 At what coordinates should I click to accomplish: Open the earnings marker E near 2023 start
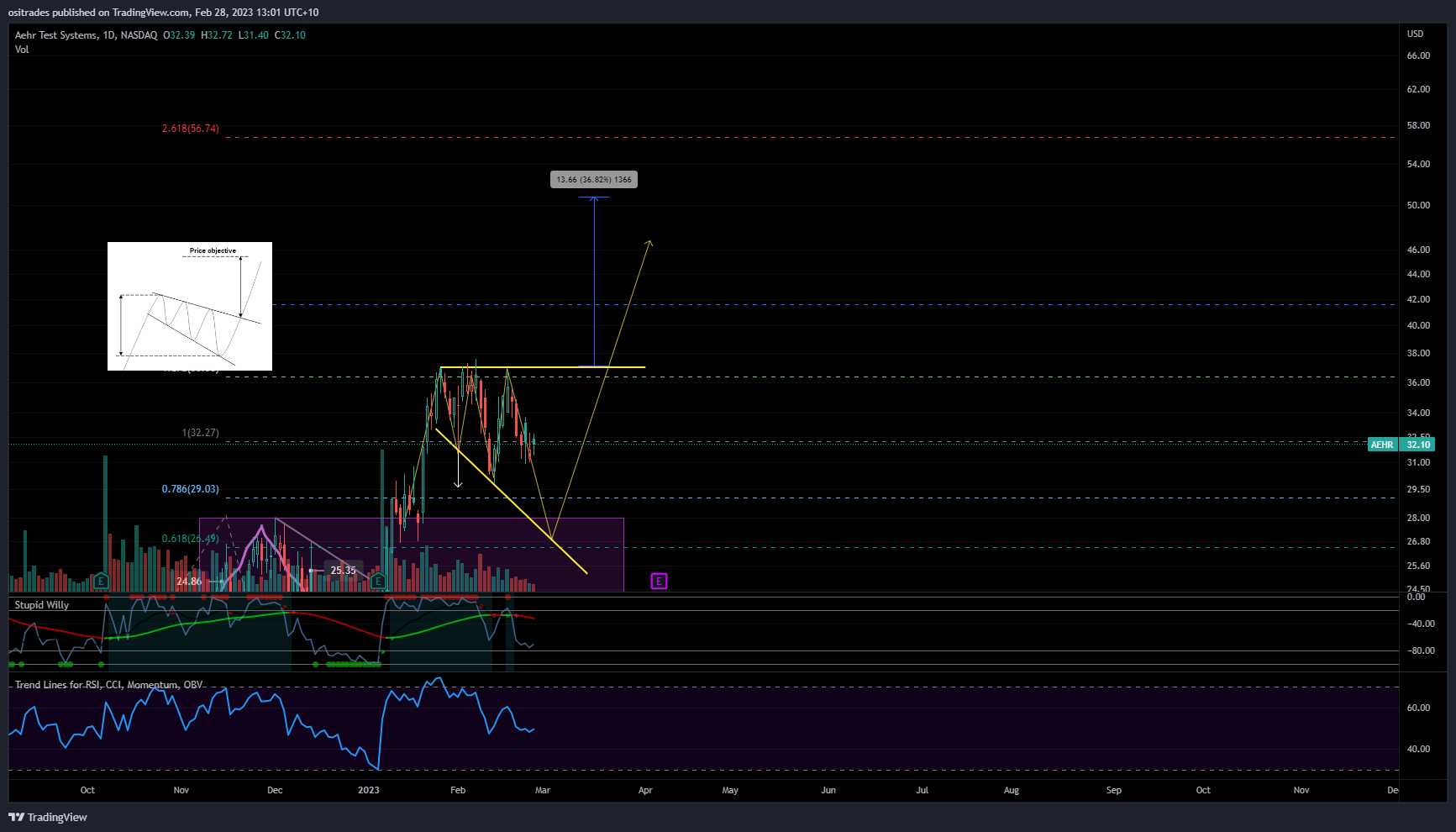click(x=378, y=581)
